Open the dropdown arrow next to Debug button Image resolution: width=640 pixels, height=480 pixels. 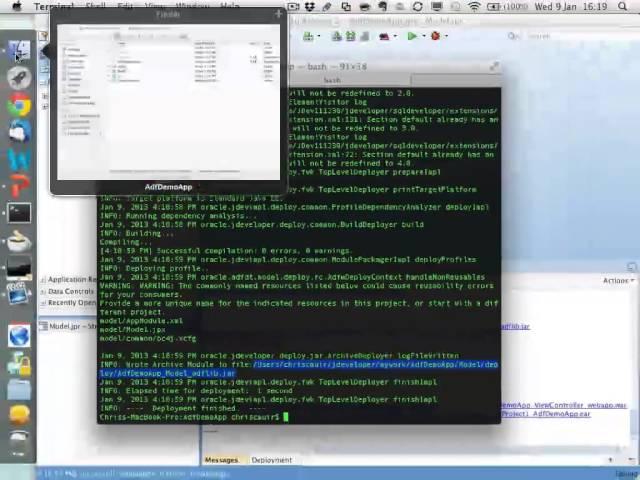pyautogui.click(x=446, y=36)
